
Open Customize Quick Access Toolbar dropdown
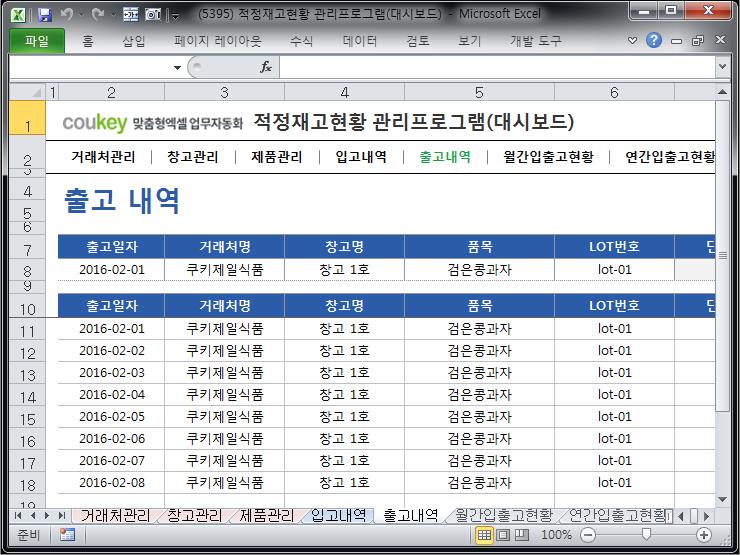175,16
